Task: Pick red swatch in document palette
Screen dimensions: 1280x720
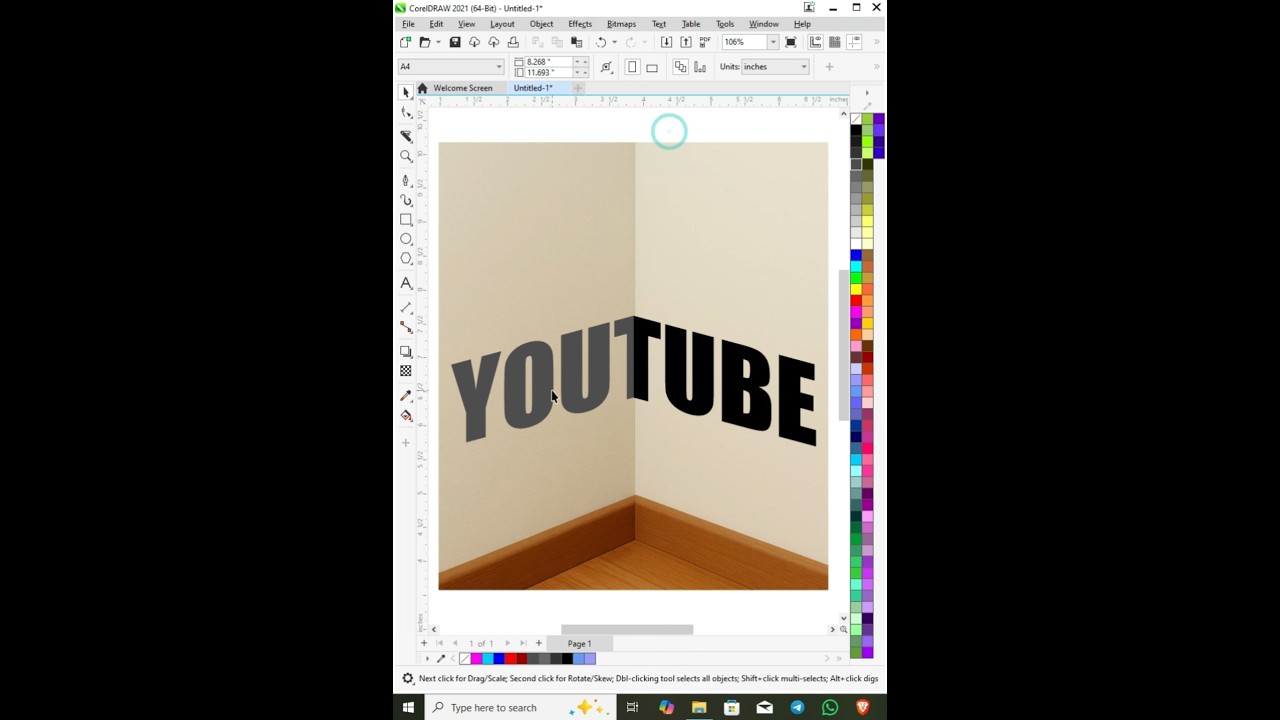Action: 510,658
